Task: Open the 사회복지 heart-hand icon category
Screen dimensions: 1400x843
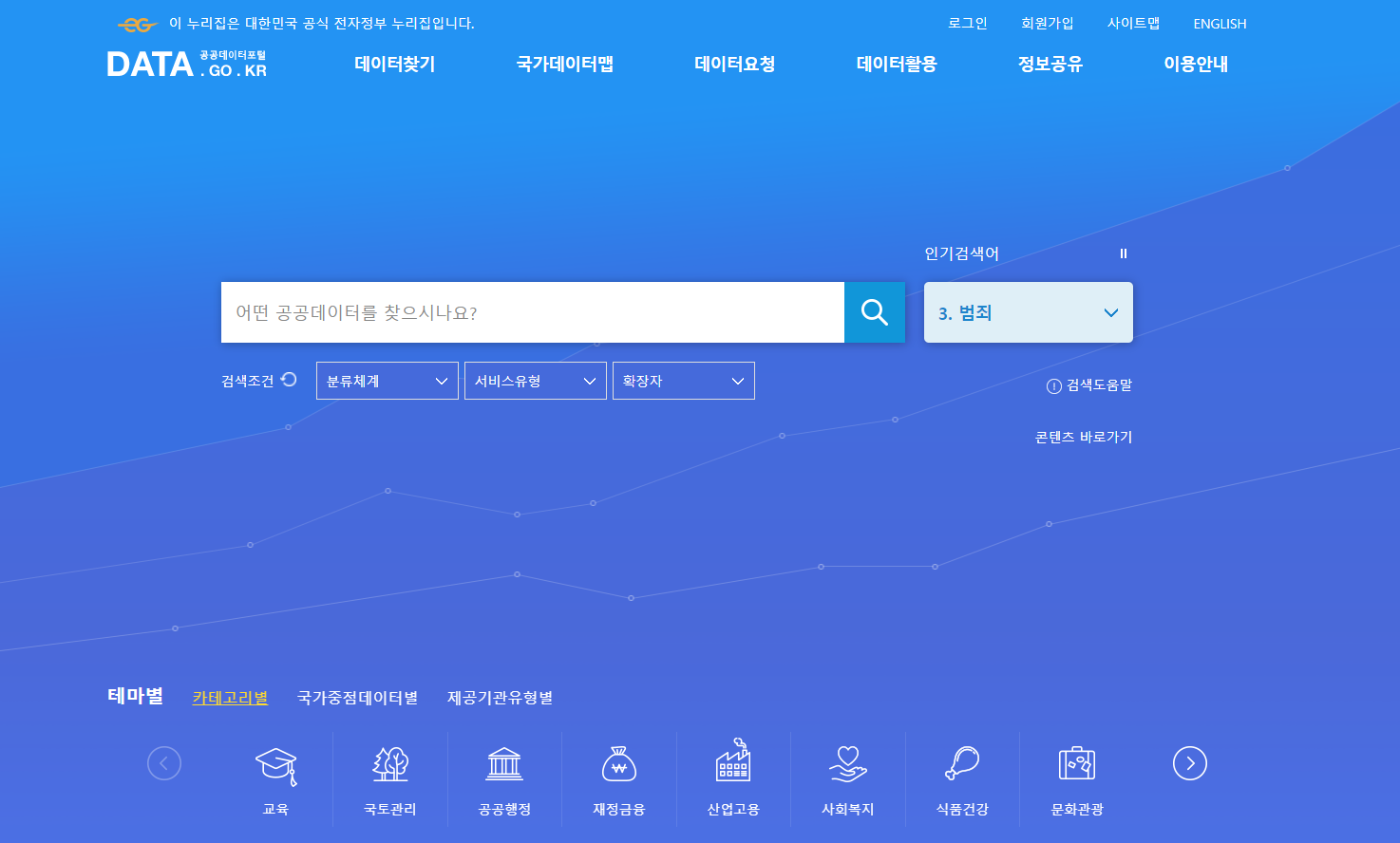Action: pyautogui.click(x=848, y=764)
